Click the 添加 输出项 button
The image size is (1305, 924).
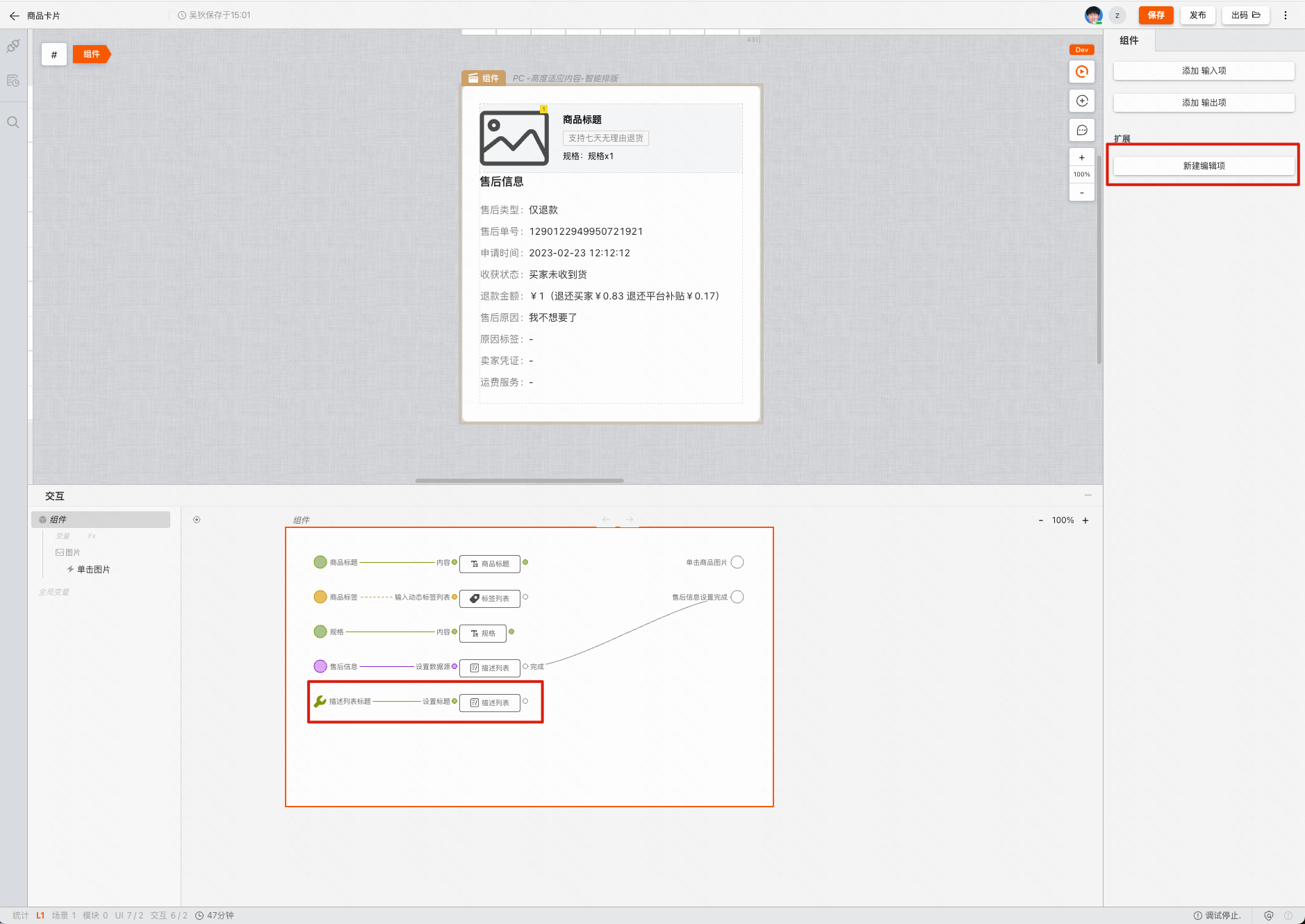[1204, 103]
